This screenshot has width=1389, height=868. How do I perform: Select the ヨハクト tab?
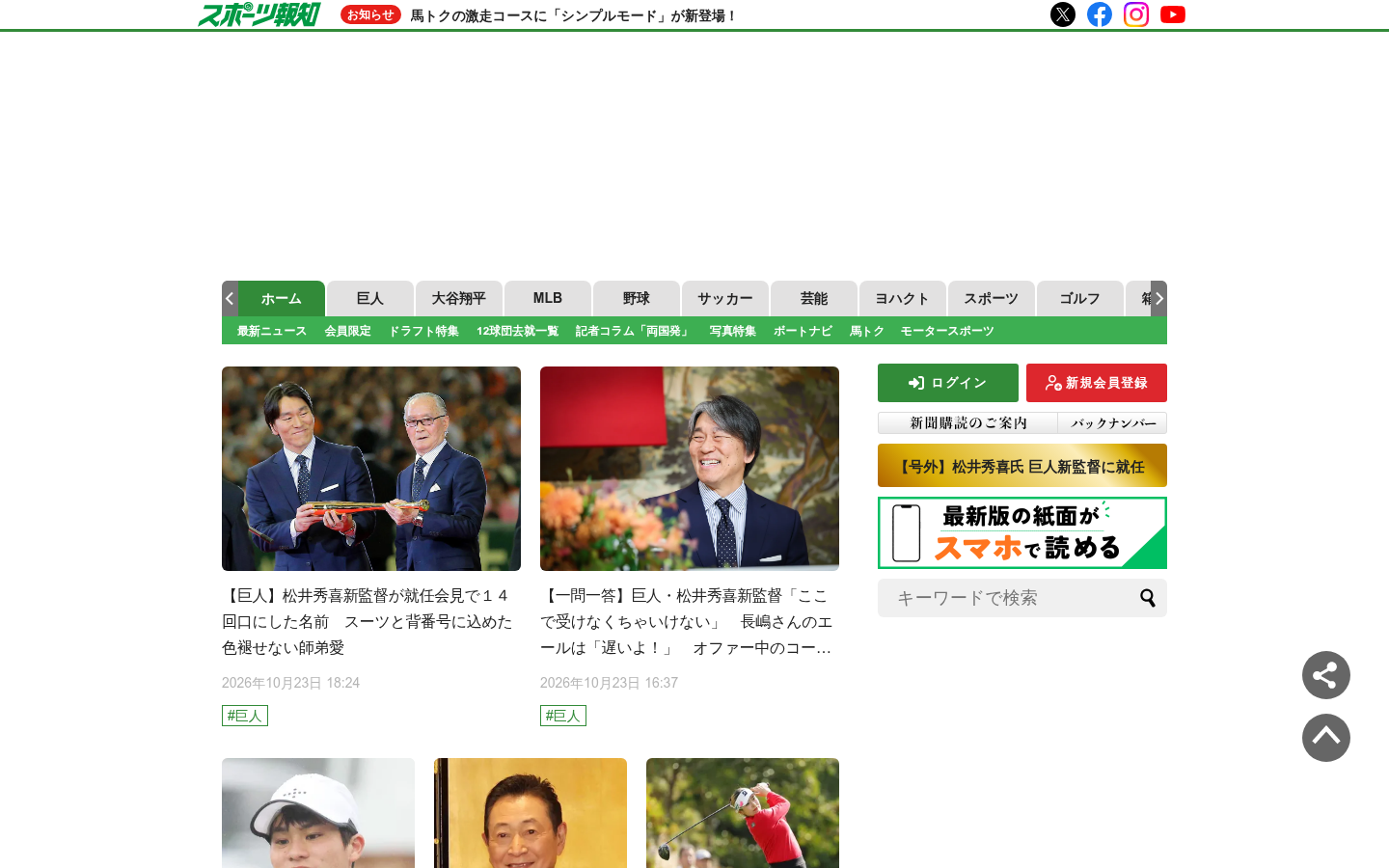click(x=903, y=299)
